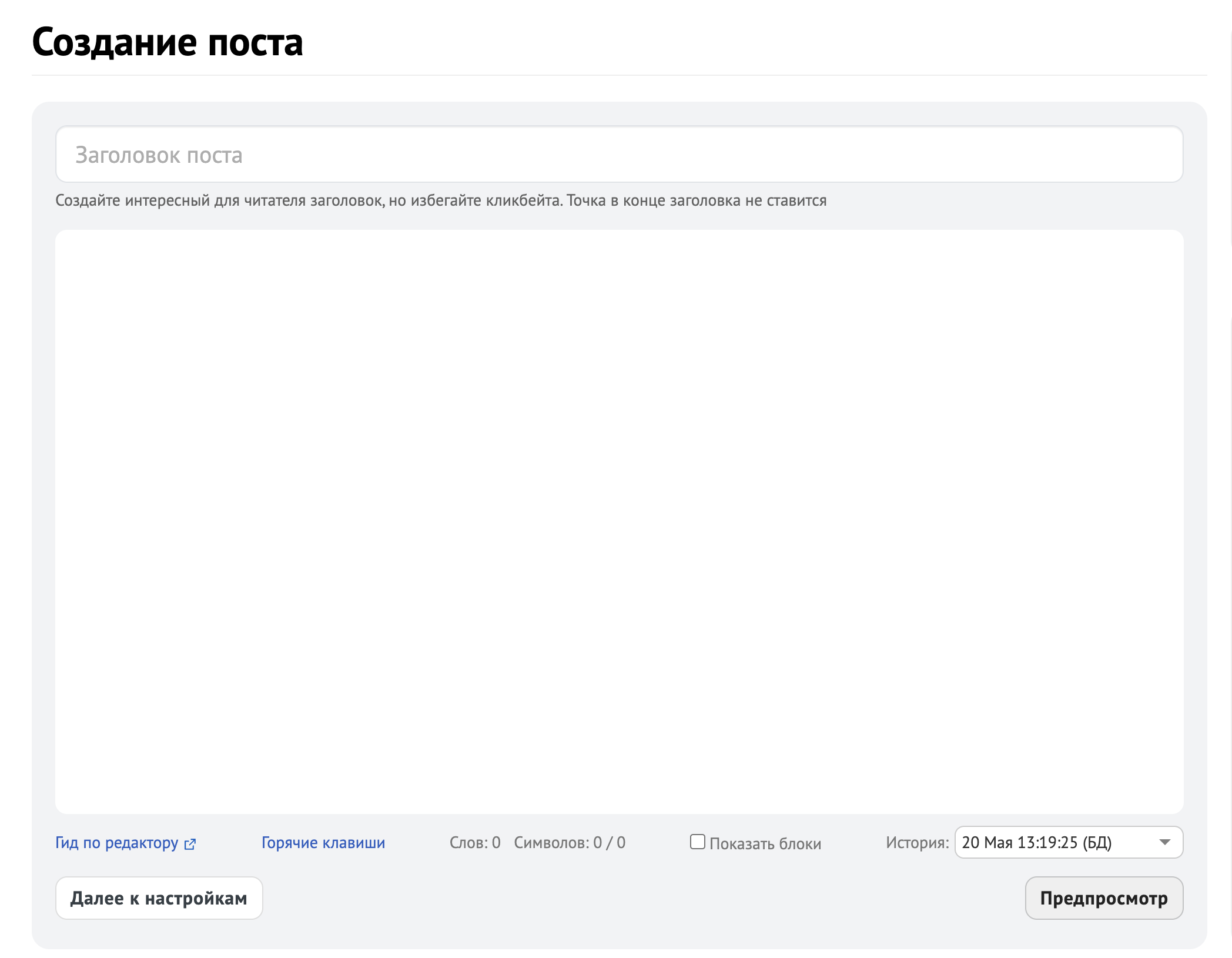Open the Гид по редактору link
This screenshot has width=1232, height=958.
coord(116,843)
